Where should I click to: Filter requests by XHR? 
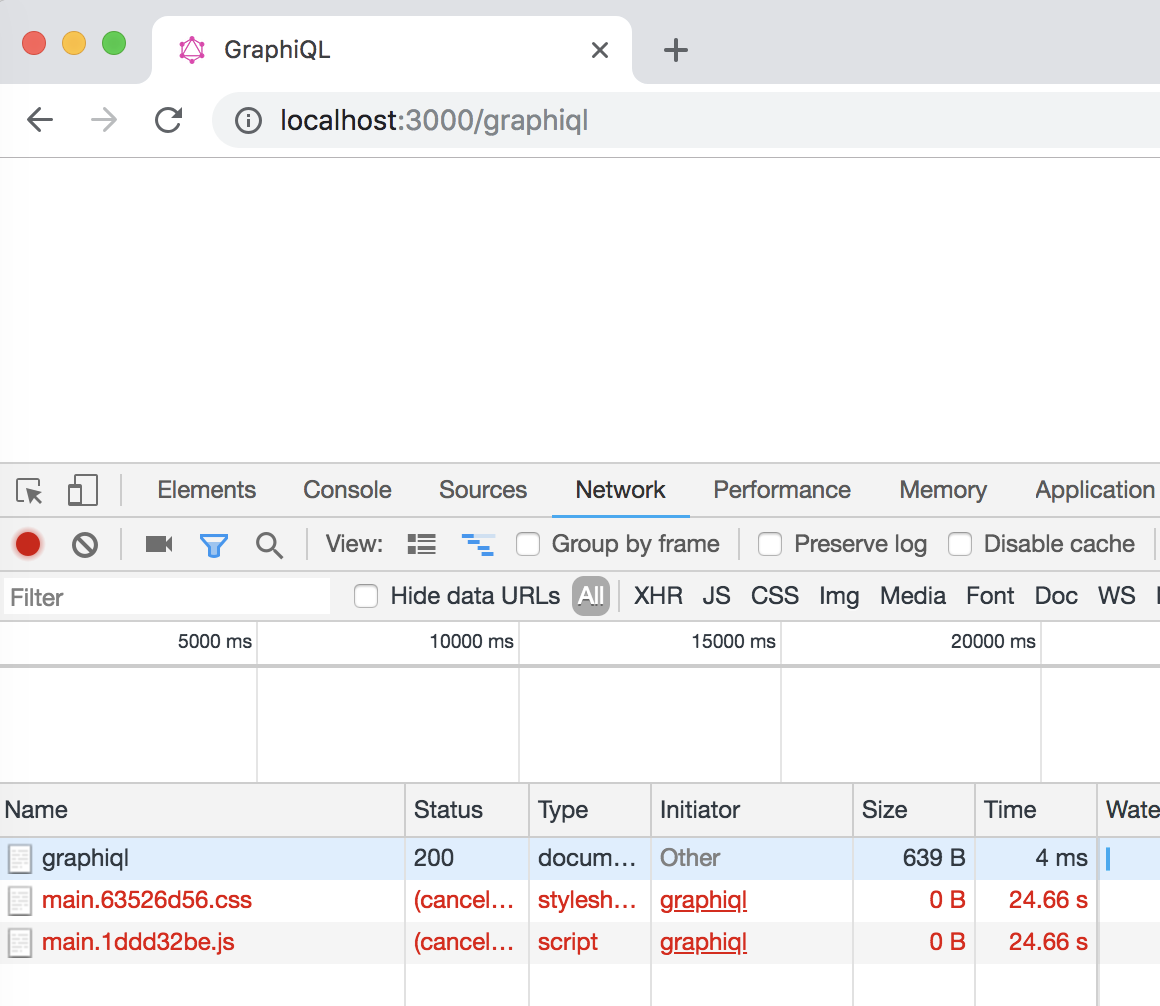click(658, 595)
